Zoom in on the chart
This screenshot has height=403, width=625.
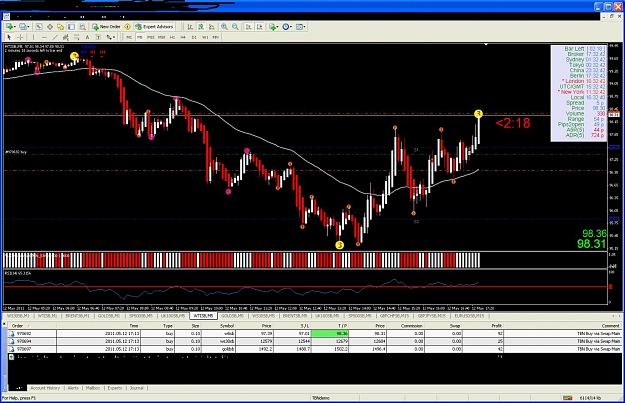click(x=224, y=27)
